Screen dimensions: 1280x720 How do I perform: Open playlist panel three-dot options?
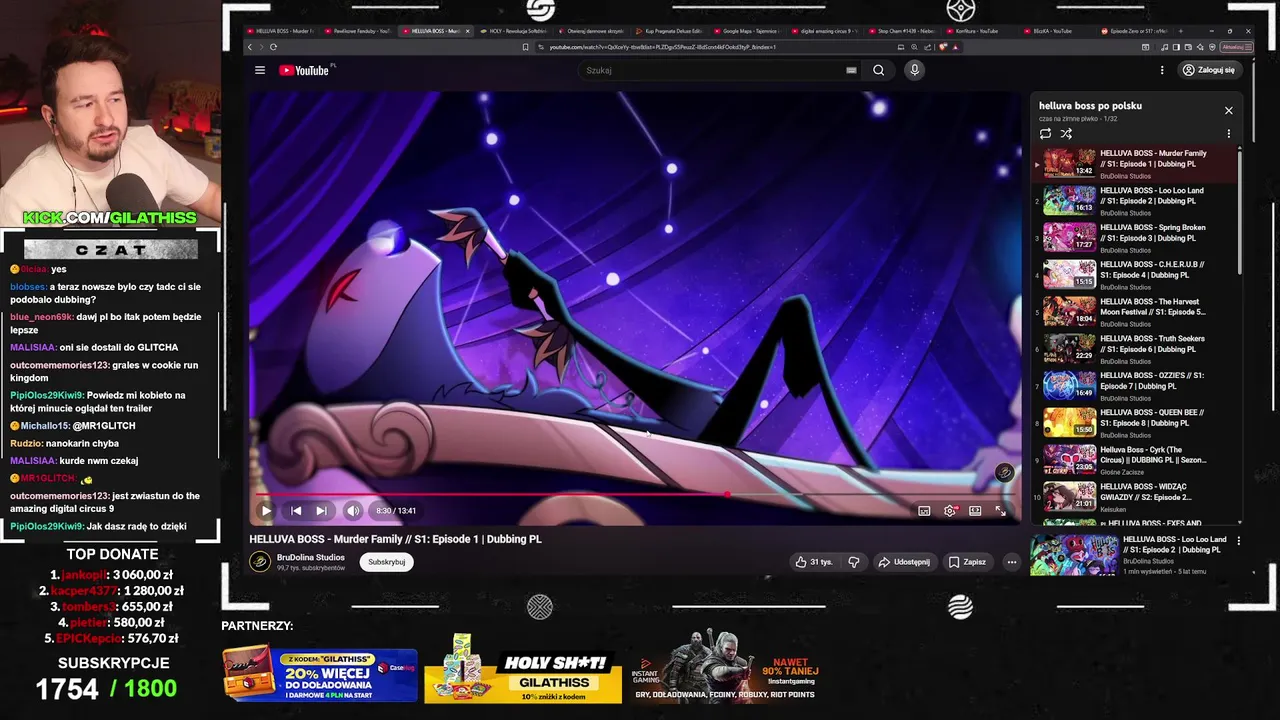[1229, 134]
